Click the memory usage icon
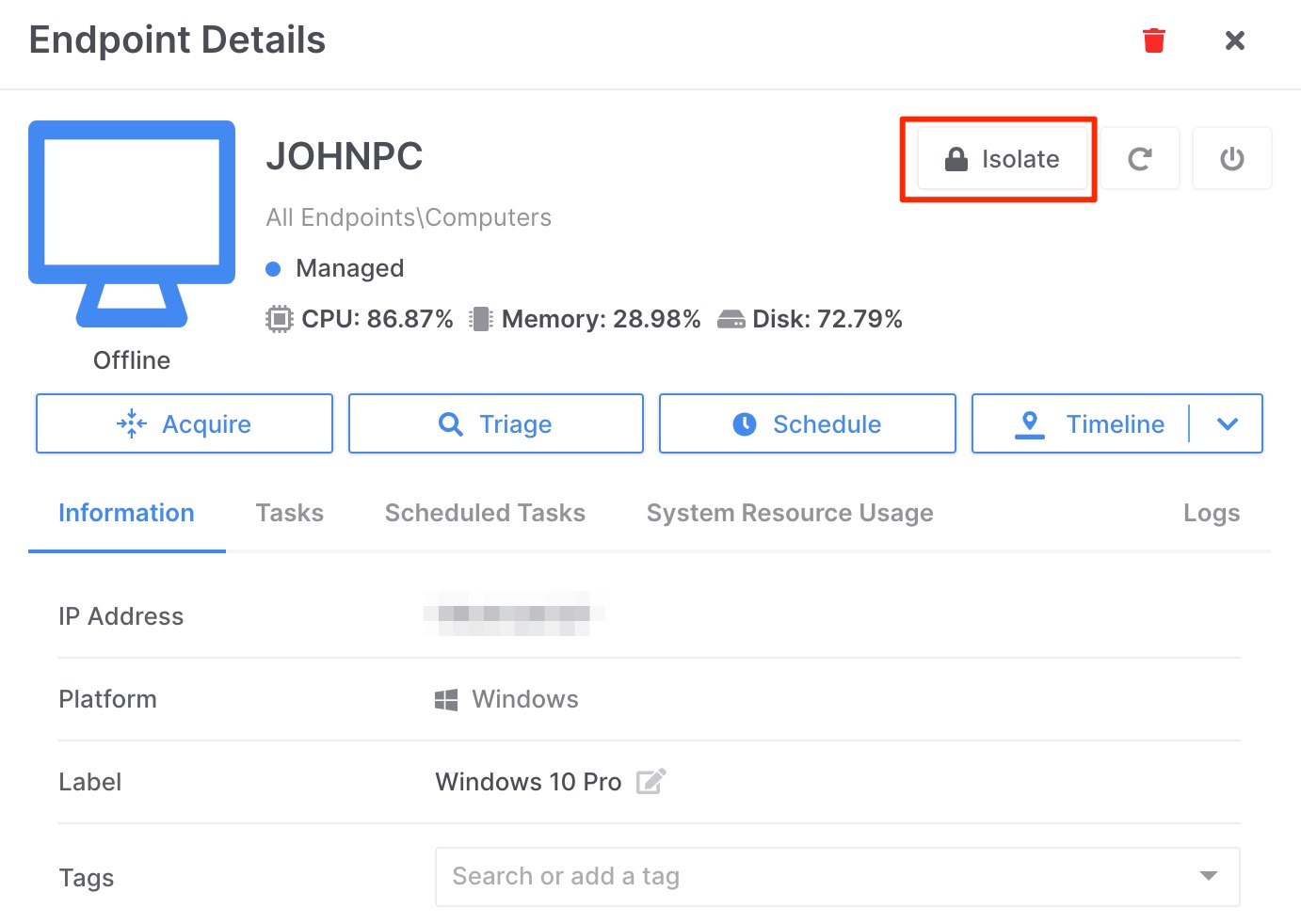The height and width of the screenshot is (924, 1301). tap(481, 319)
